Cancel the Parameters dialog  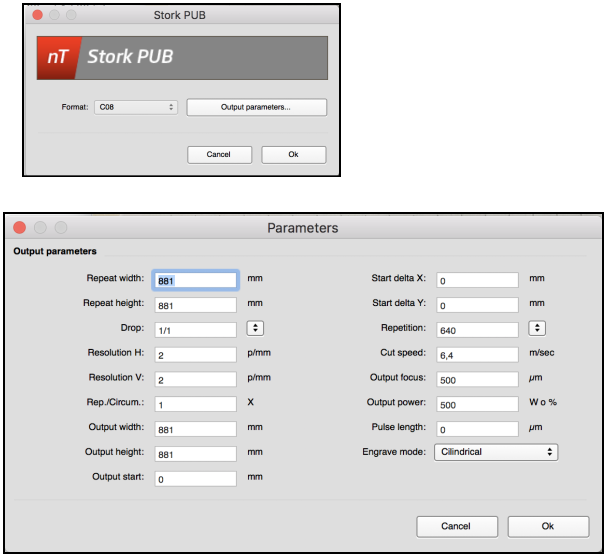coord(457,527)
